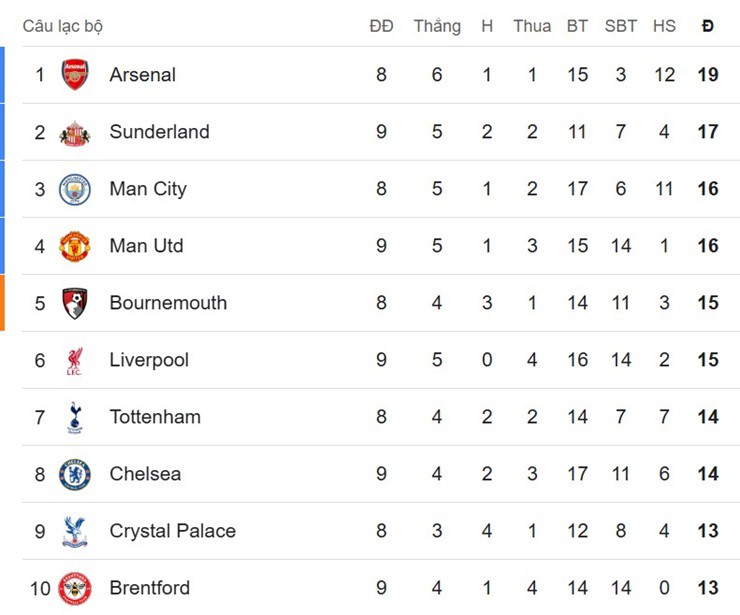Click the 'Thắng' wins column header
This screenshot has width=740, height=615.
tap(437, 26)
